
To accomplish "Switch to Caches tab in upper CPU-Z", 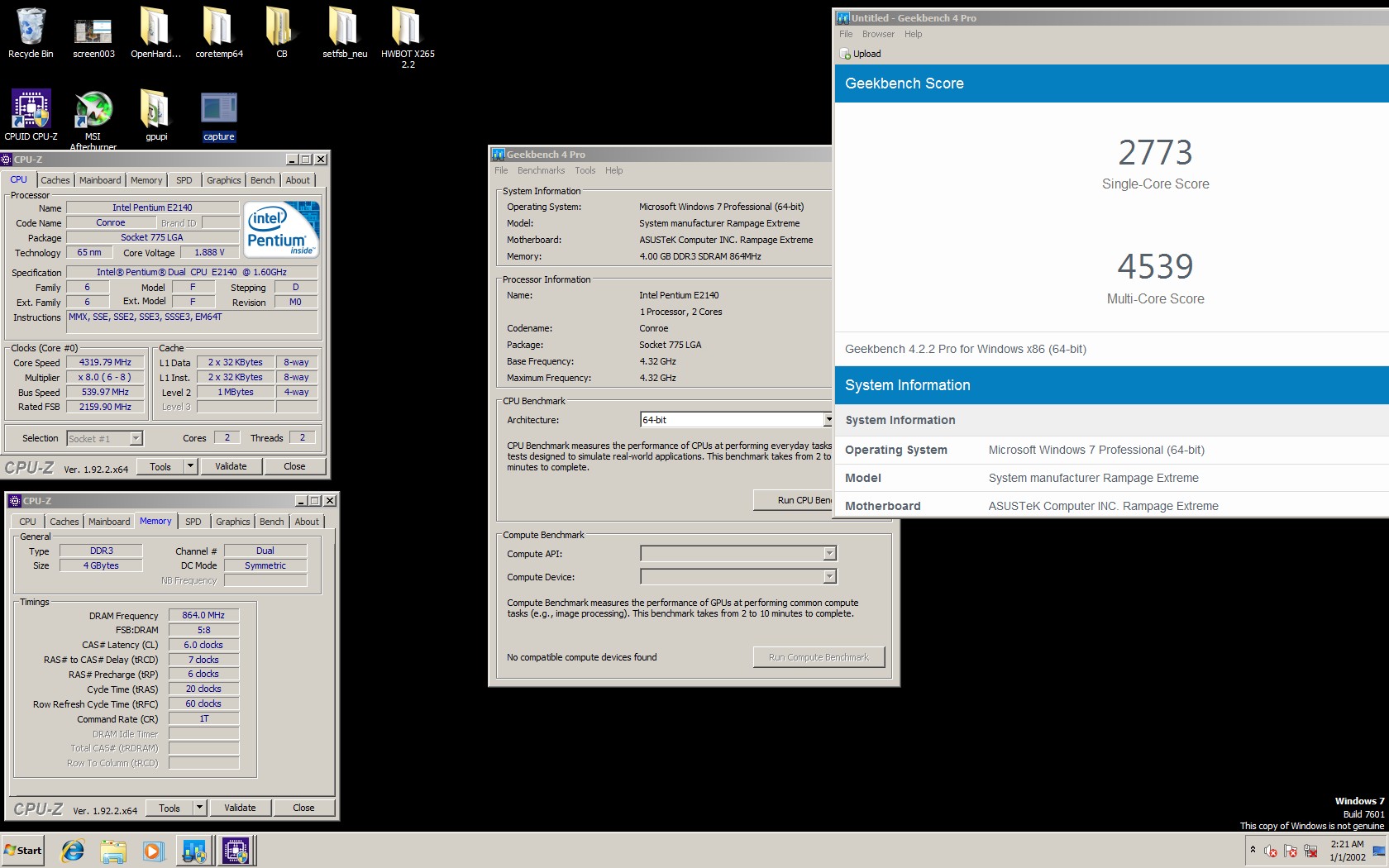I will click(55, 180).
